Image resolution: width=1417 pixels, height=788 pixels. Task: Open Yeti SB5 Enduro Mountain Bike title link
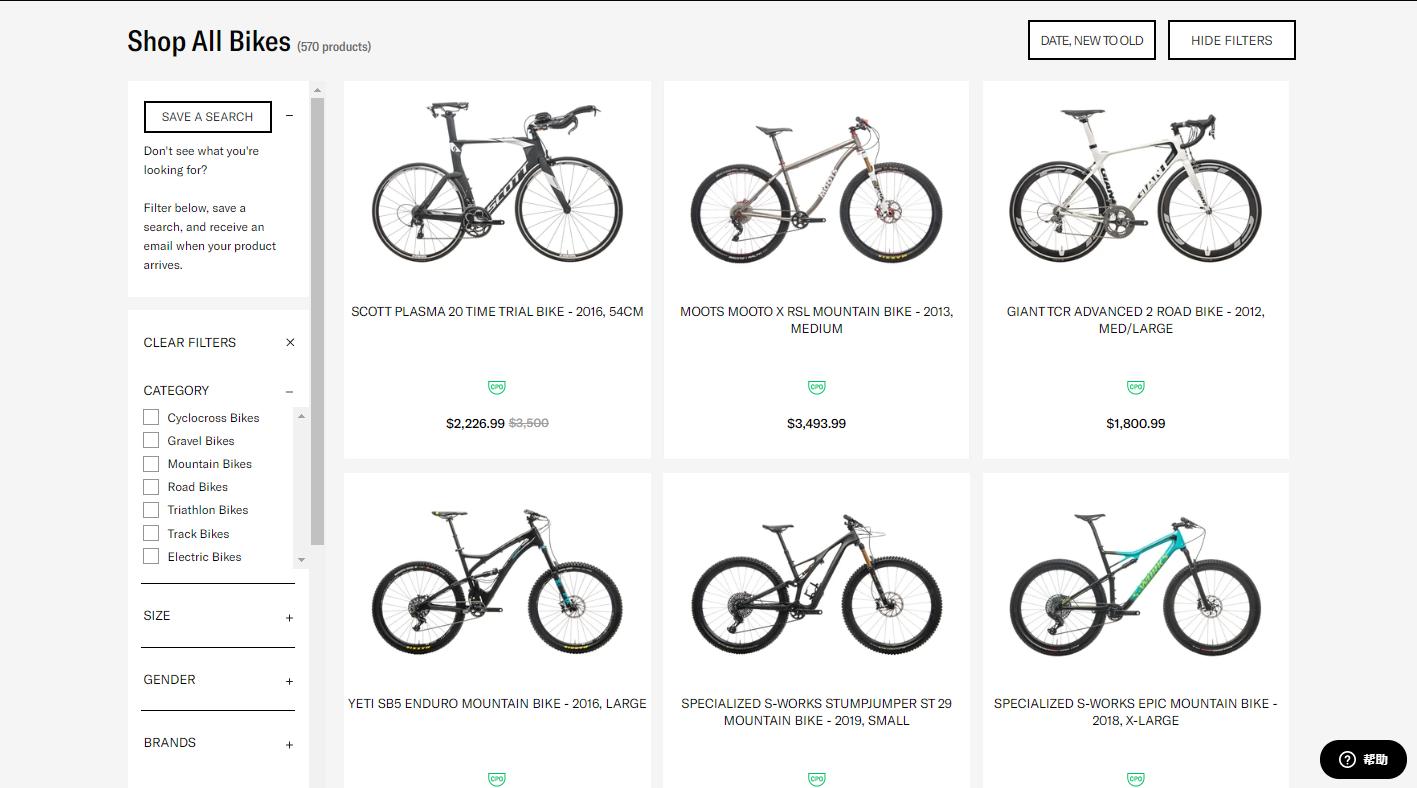497,704
